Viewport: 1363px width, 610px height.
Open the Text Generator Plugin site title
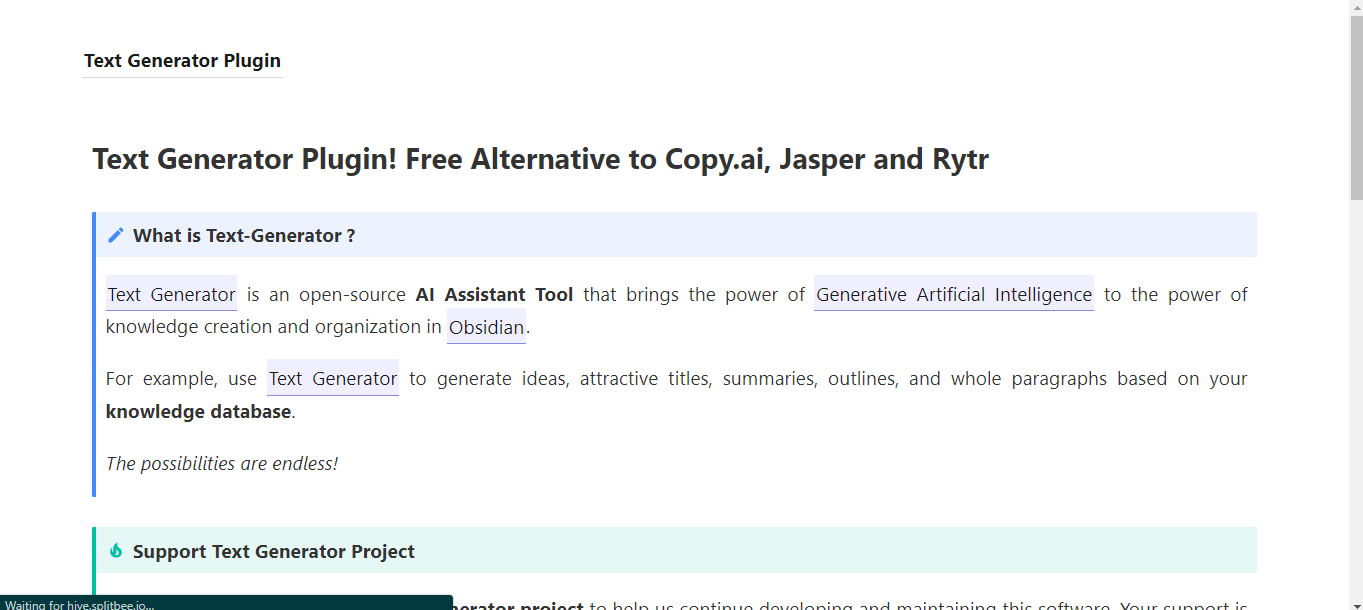[x=182, y=61]
